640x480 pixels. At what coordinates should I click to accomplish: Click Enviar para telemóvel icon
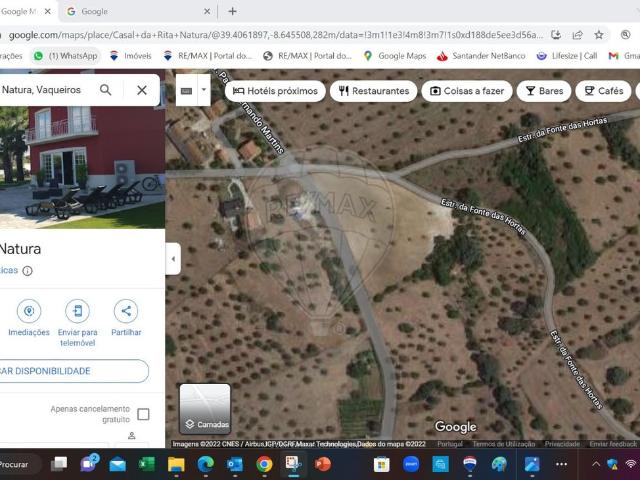(x=78, y=311)
